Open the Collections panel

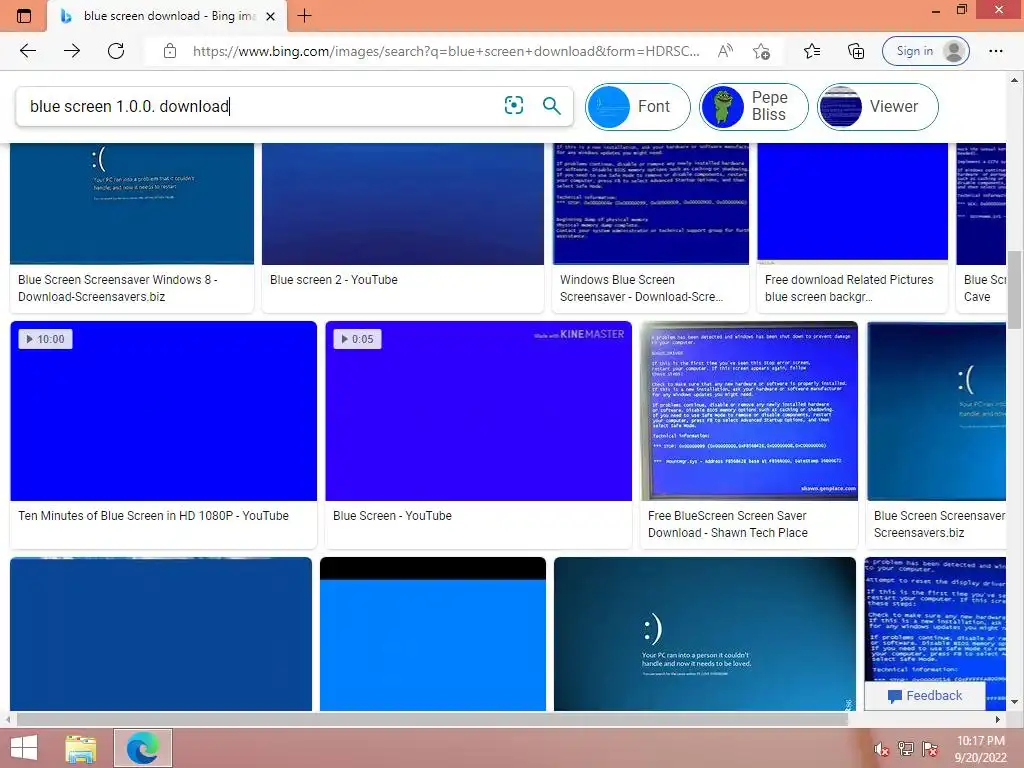point(856,51)
